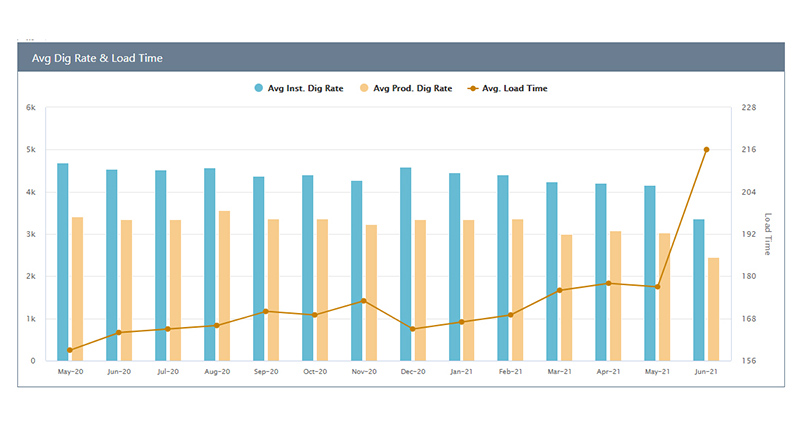This screenshot has width=800, height=437.
Task: Click the light orange legend circle marker
Action: pos(363,88)
